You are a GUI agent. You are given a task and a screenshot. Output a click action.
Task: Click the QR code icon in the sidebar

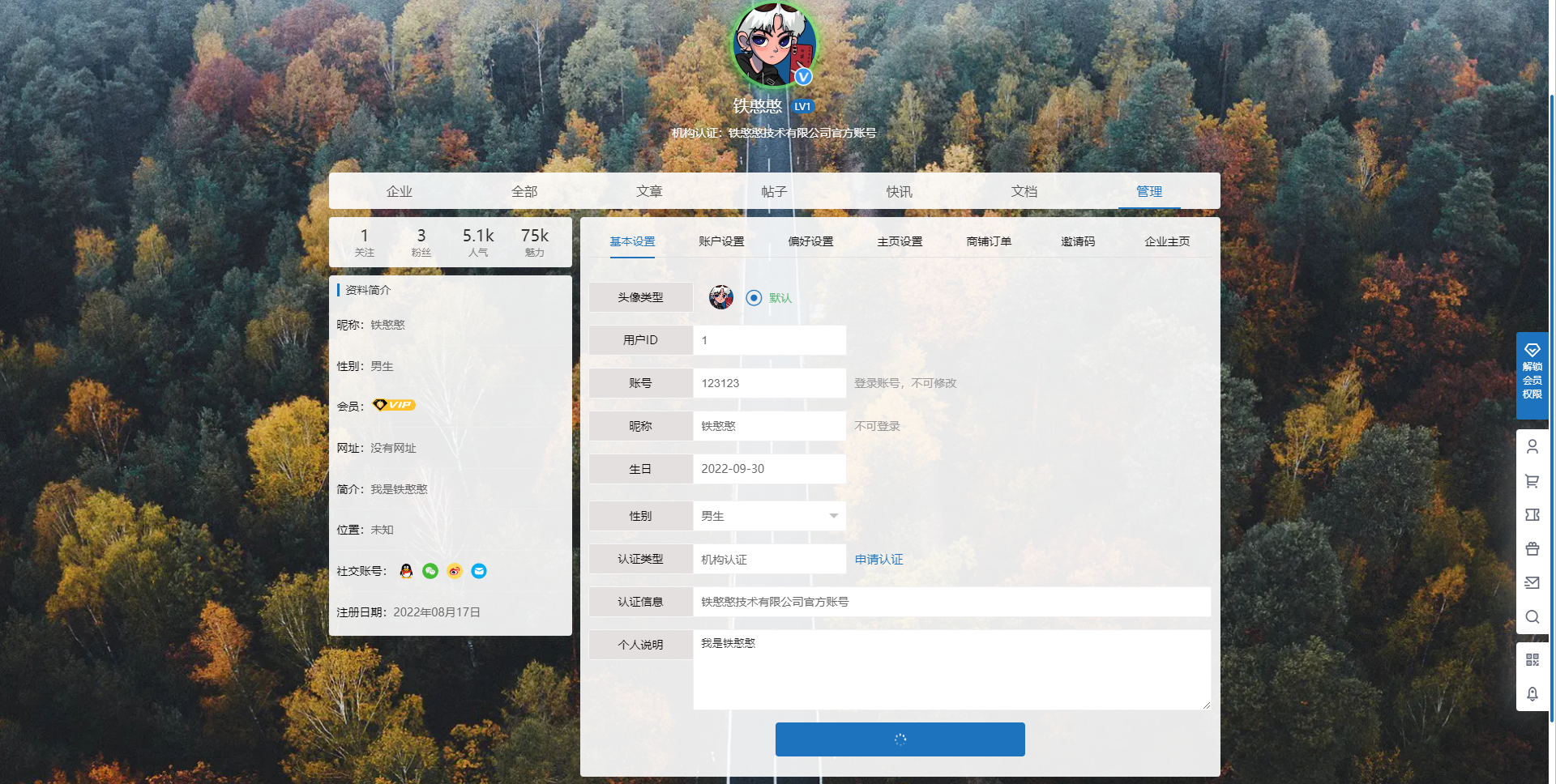(x=1532, y=659)
